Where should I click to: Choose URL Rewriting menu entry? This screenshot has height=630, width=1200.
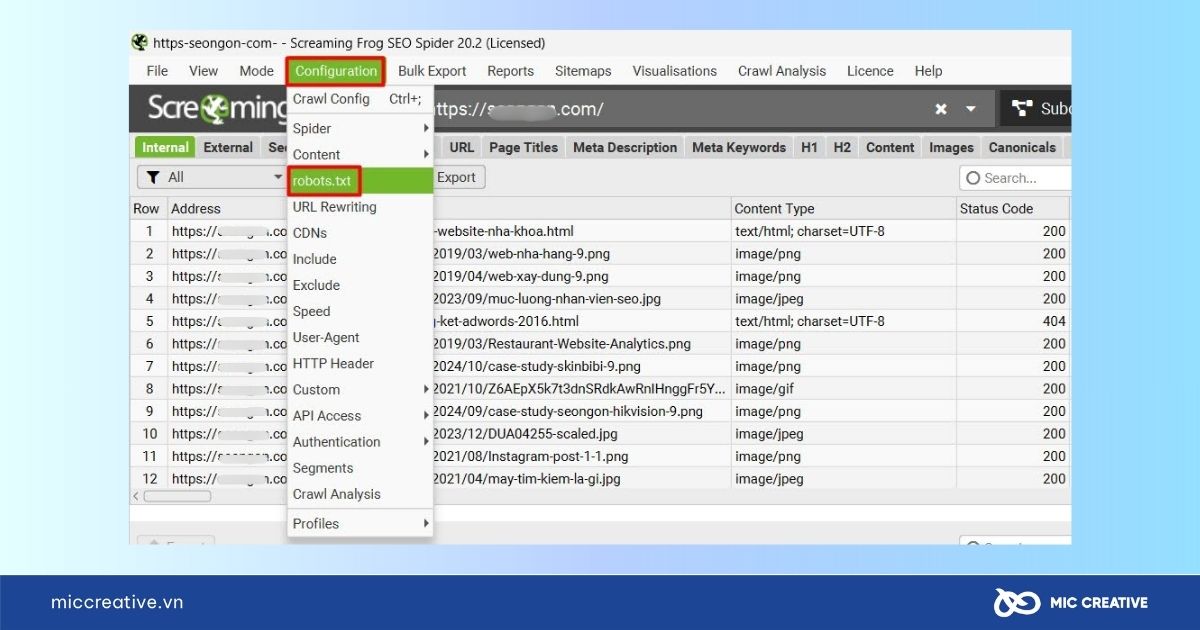click(x=334, y=207)
